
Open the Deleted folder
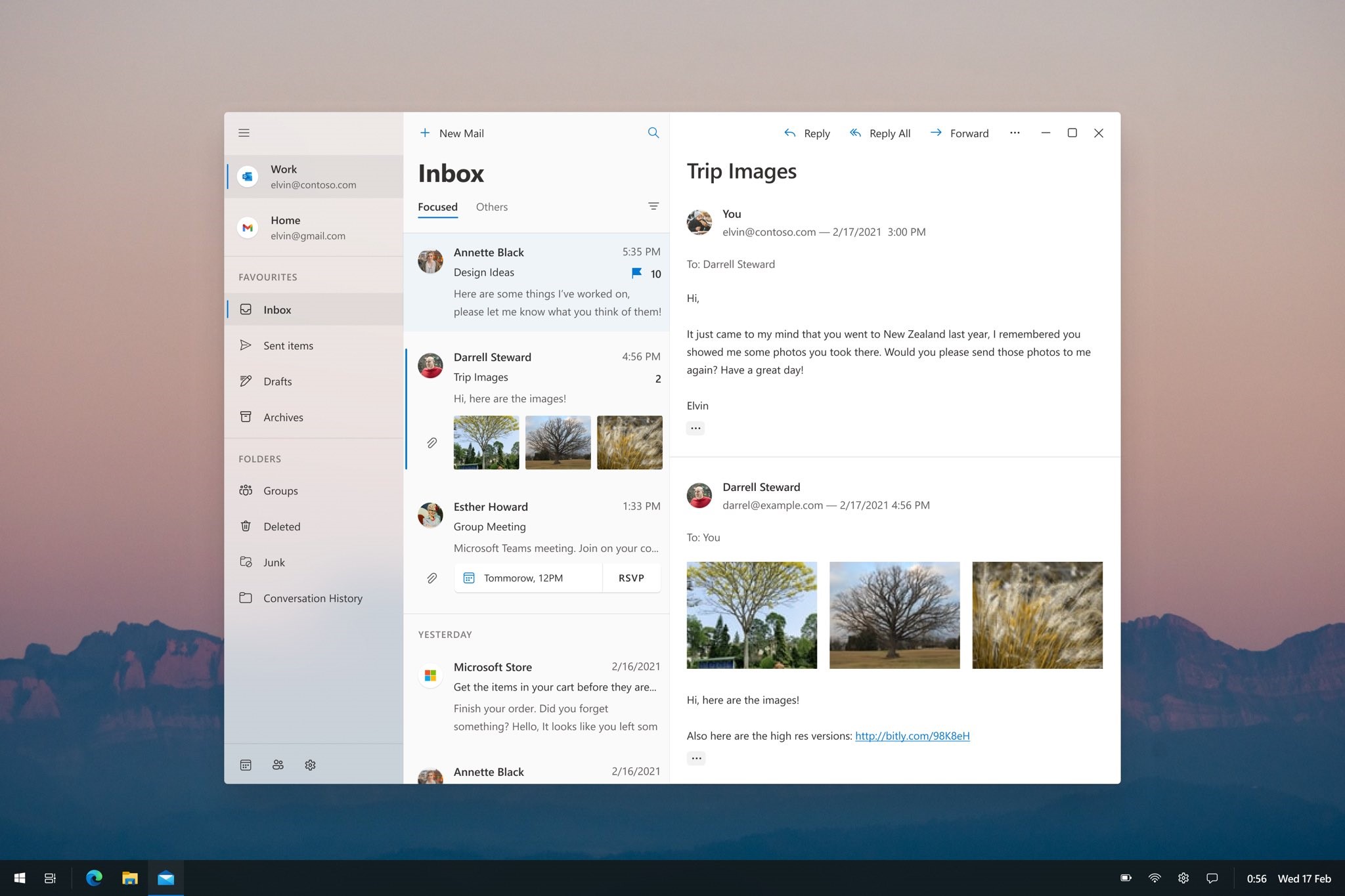pyautogui.click(x=314, y=526)
